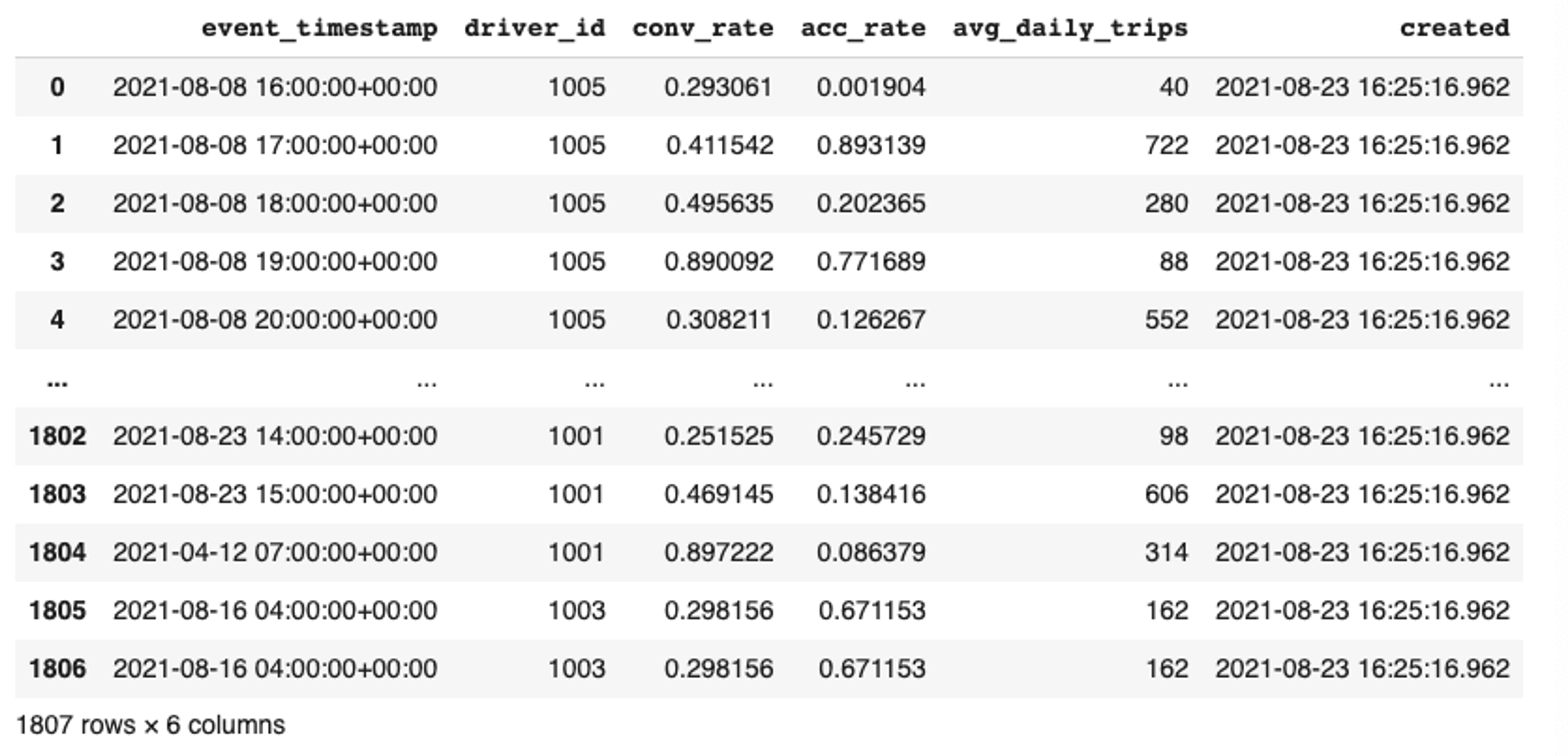The width and height of the screenshot is (1568, 756).
Task: Click the conv_rate value 0.890092
Action: 718,261
